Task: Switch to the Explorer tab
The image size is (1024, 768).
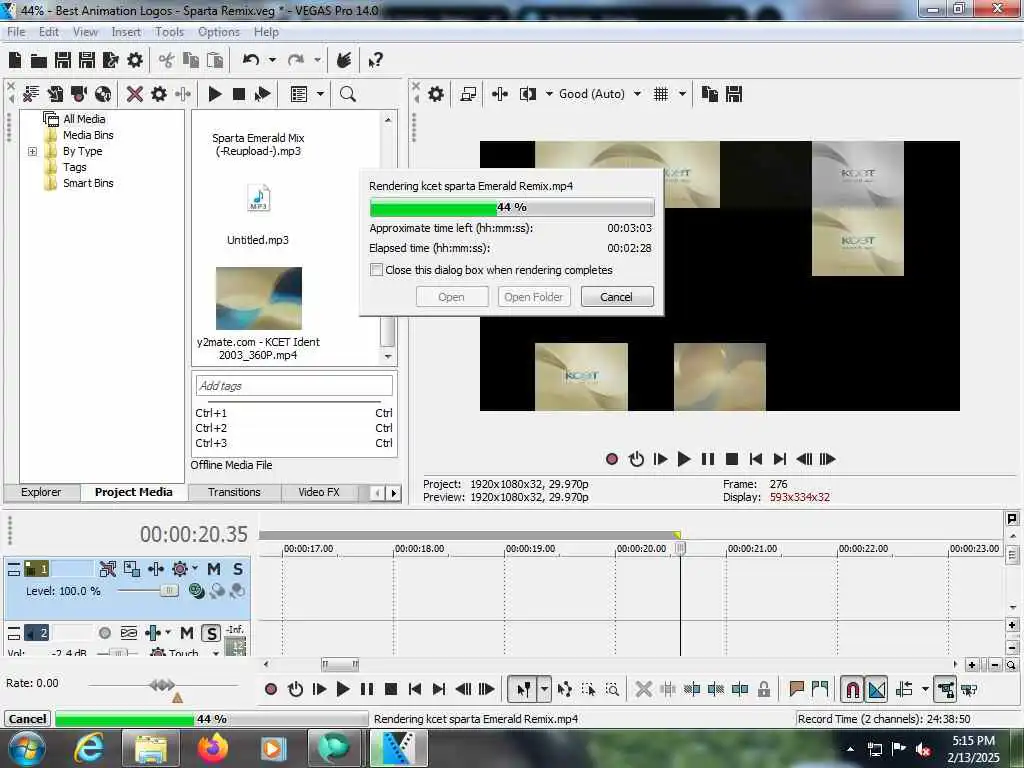Action: 41,492
